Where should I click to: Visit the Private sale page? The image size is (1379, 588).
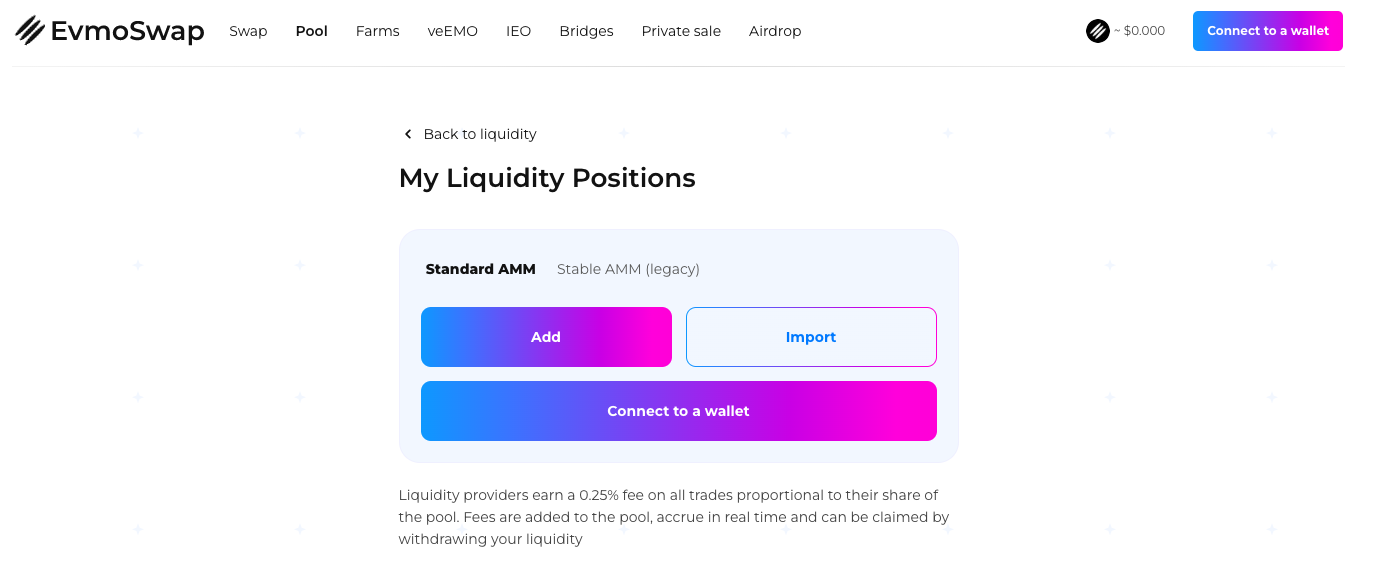tap(681, 31)
